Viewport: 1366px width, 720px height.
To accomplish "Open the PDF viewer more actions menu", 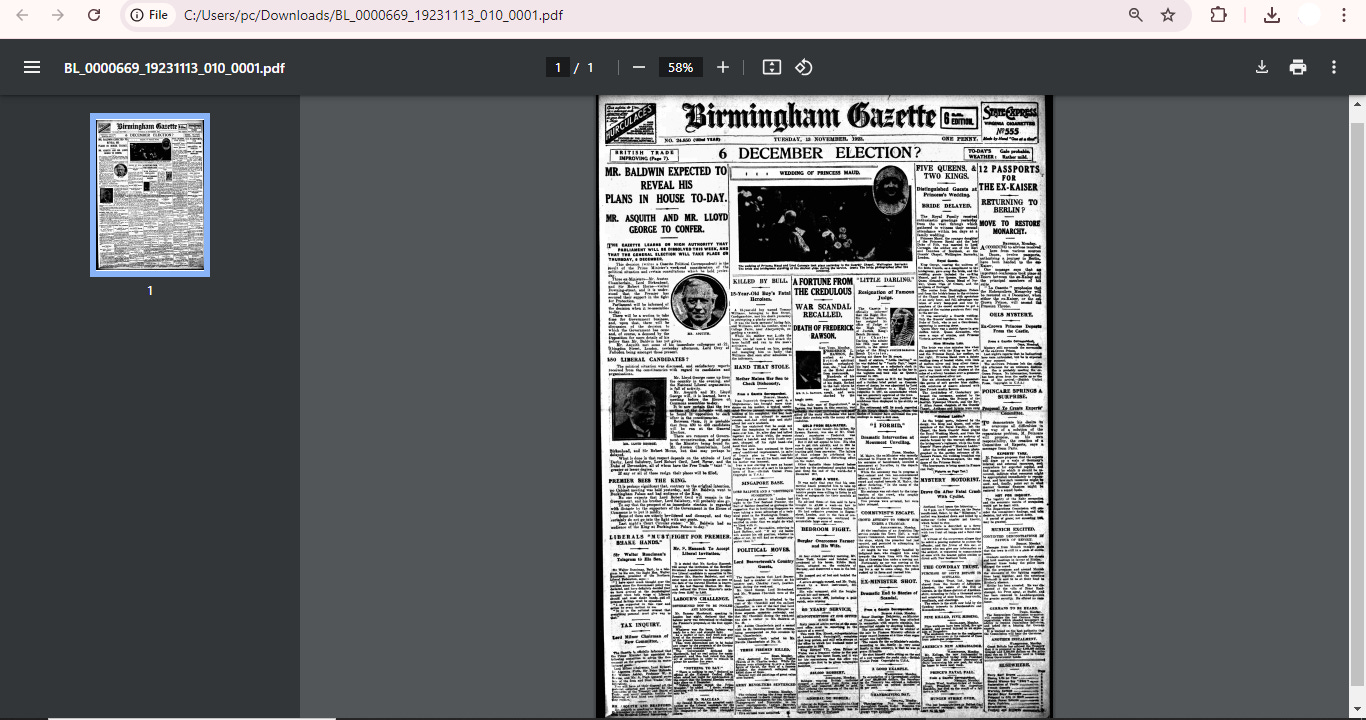I will coord(1334,67).
